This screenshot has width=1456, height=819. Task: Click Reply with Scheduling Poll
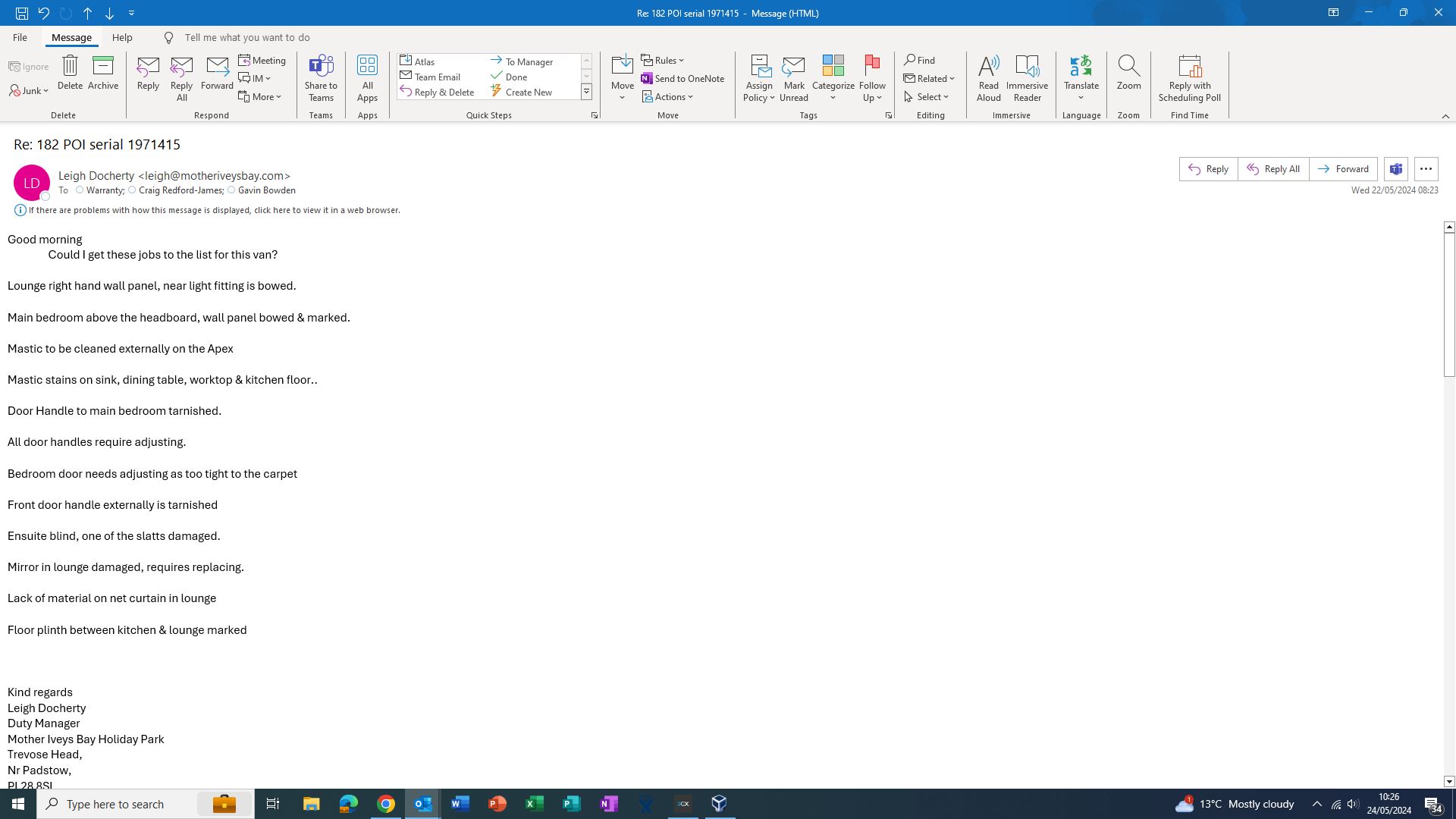pyautogui.click(x=1189, y=77)
